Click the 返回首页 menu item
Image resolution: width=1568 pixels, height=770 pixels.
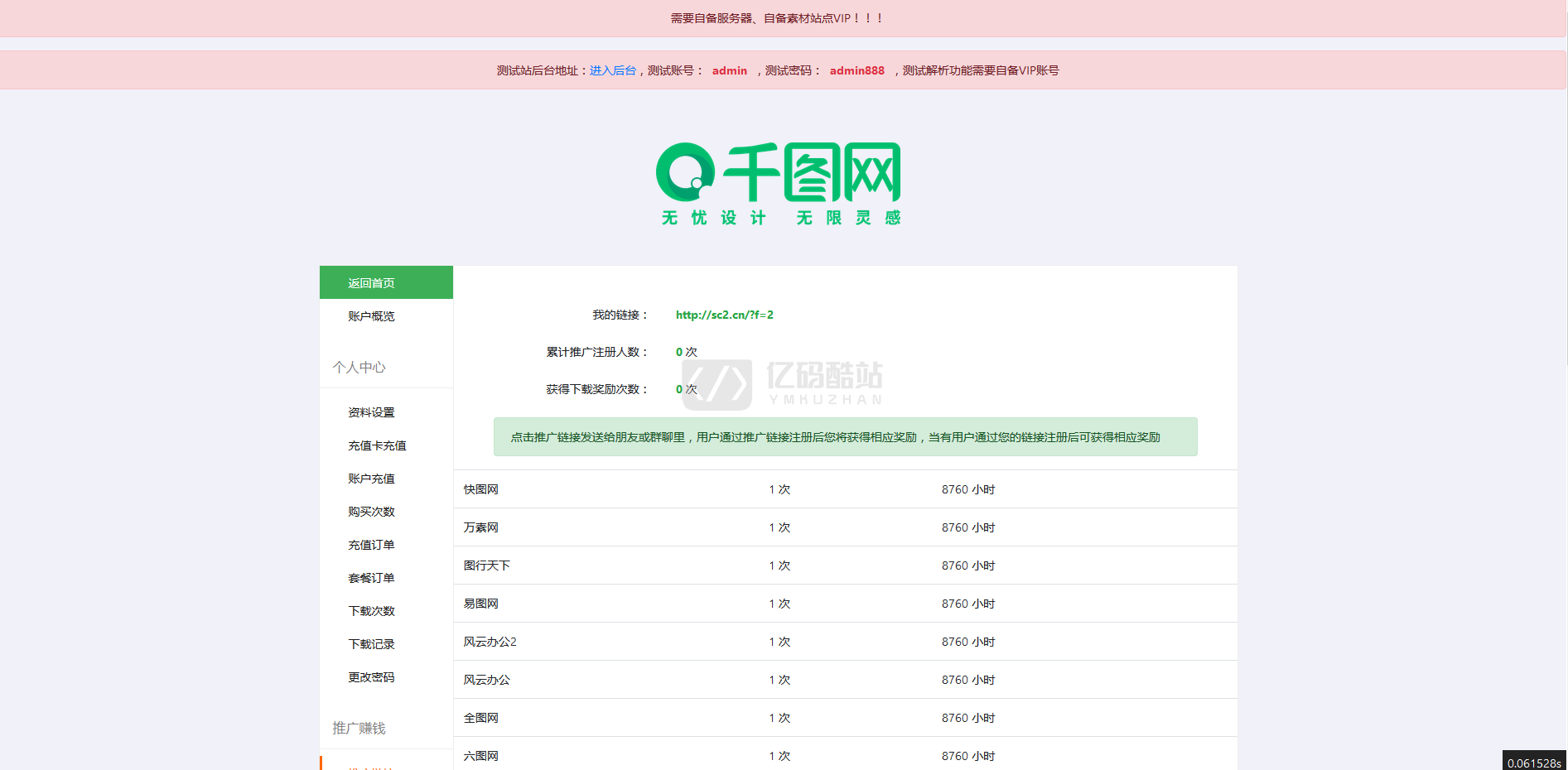coord(386,282)
